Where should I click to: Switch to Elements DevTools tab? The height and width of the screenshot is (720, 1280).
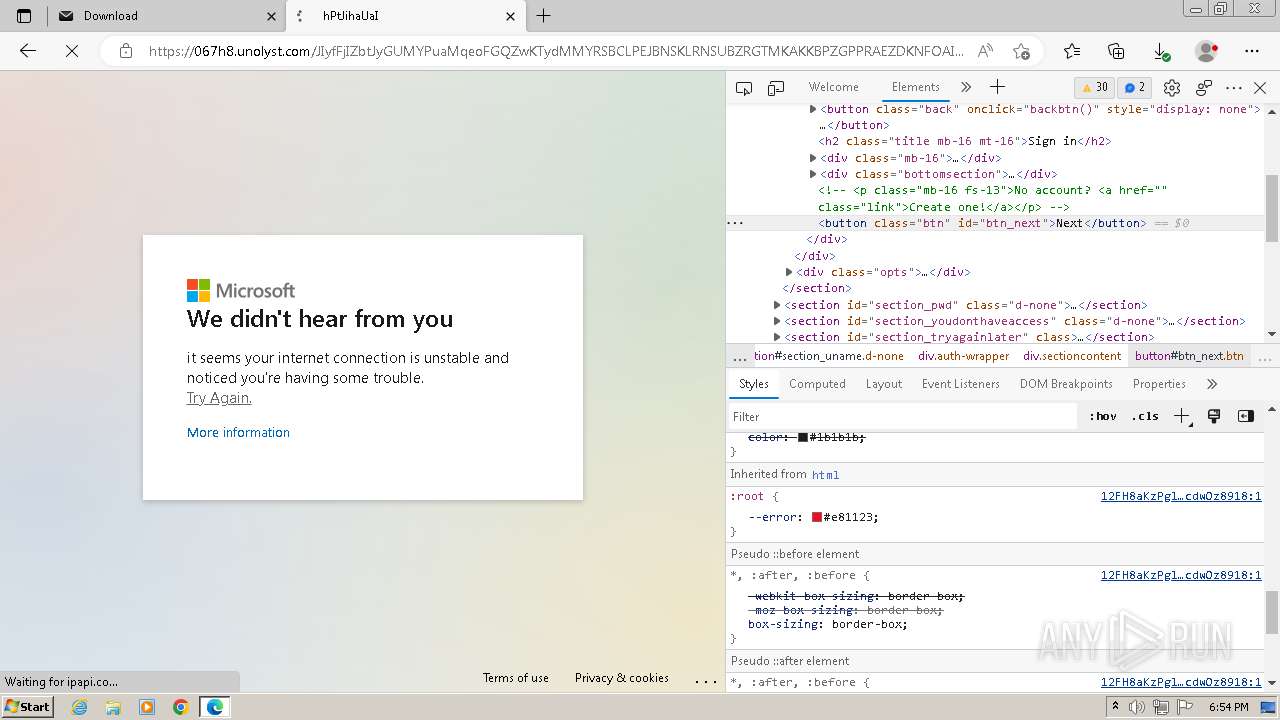point(915,87)
